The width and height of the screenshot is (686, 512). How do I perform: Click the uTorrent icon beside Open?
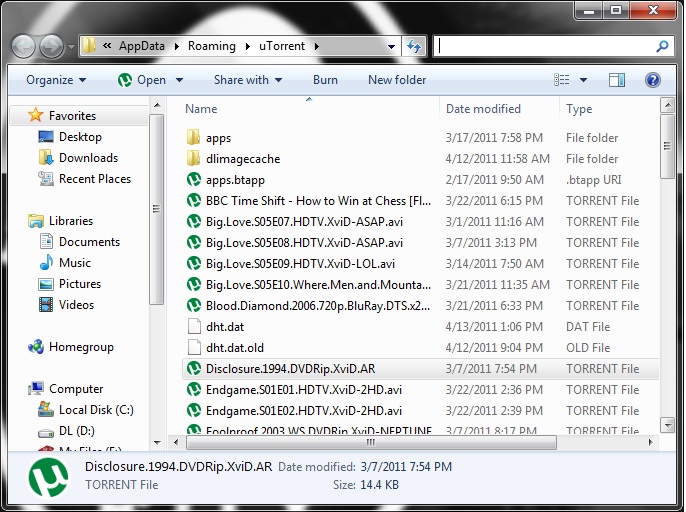(x=125, y=80)
